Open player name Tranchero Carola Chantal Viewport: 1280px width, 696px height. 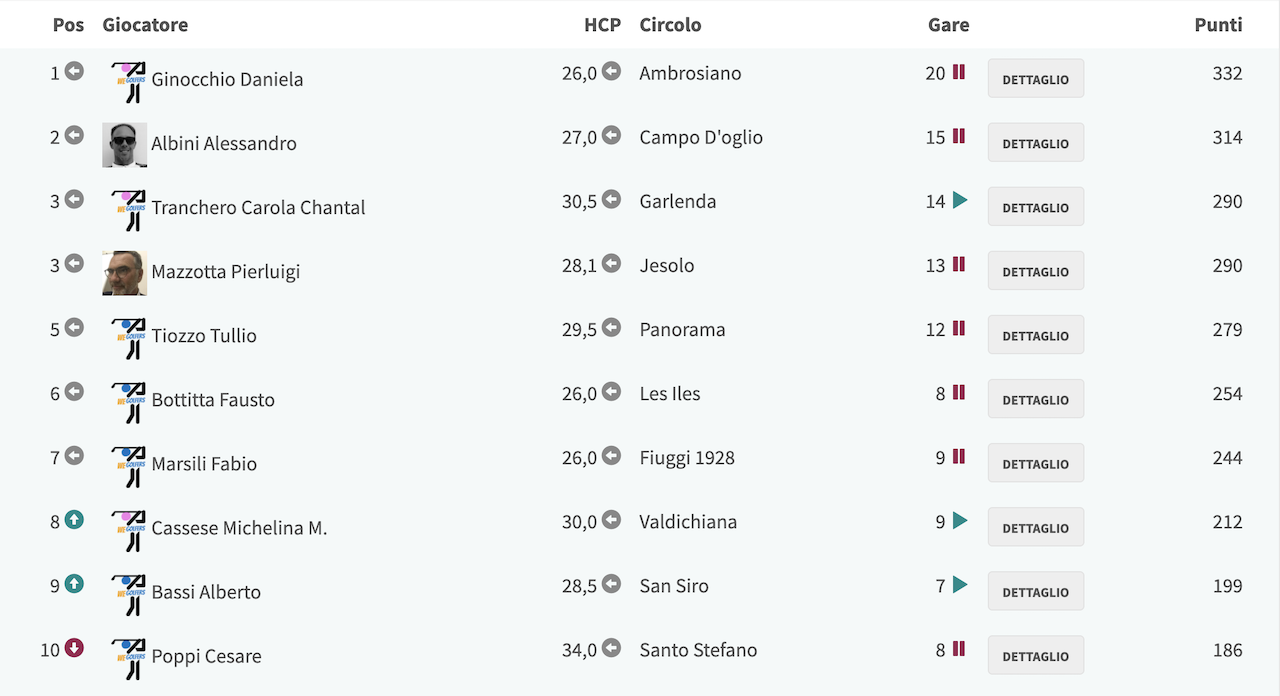point(258,207)
